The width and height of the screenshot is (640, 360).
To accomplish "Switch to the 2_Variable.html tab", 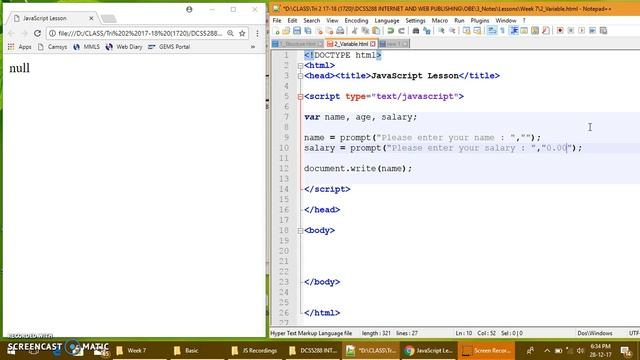I will pos(351,44).
